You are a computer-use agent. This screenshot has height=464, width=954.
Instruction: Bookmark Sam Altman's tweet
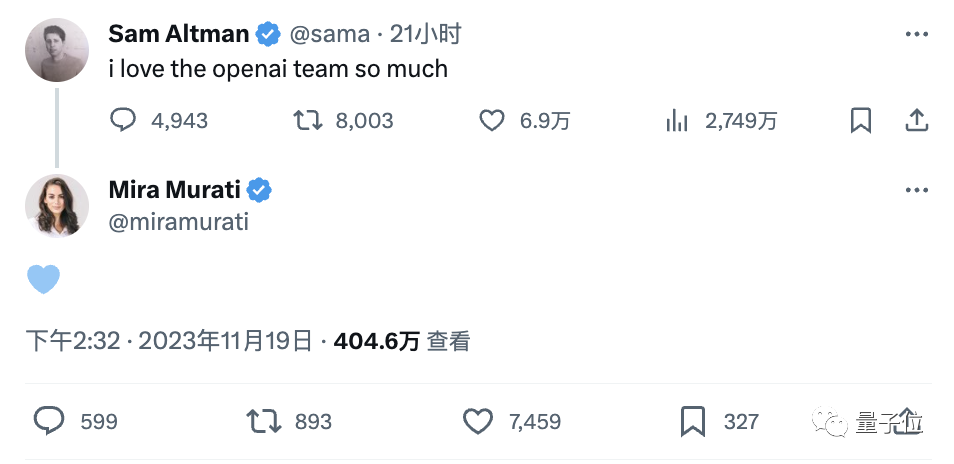[x=860, y=121]
